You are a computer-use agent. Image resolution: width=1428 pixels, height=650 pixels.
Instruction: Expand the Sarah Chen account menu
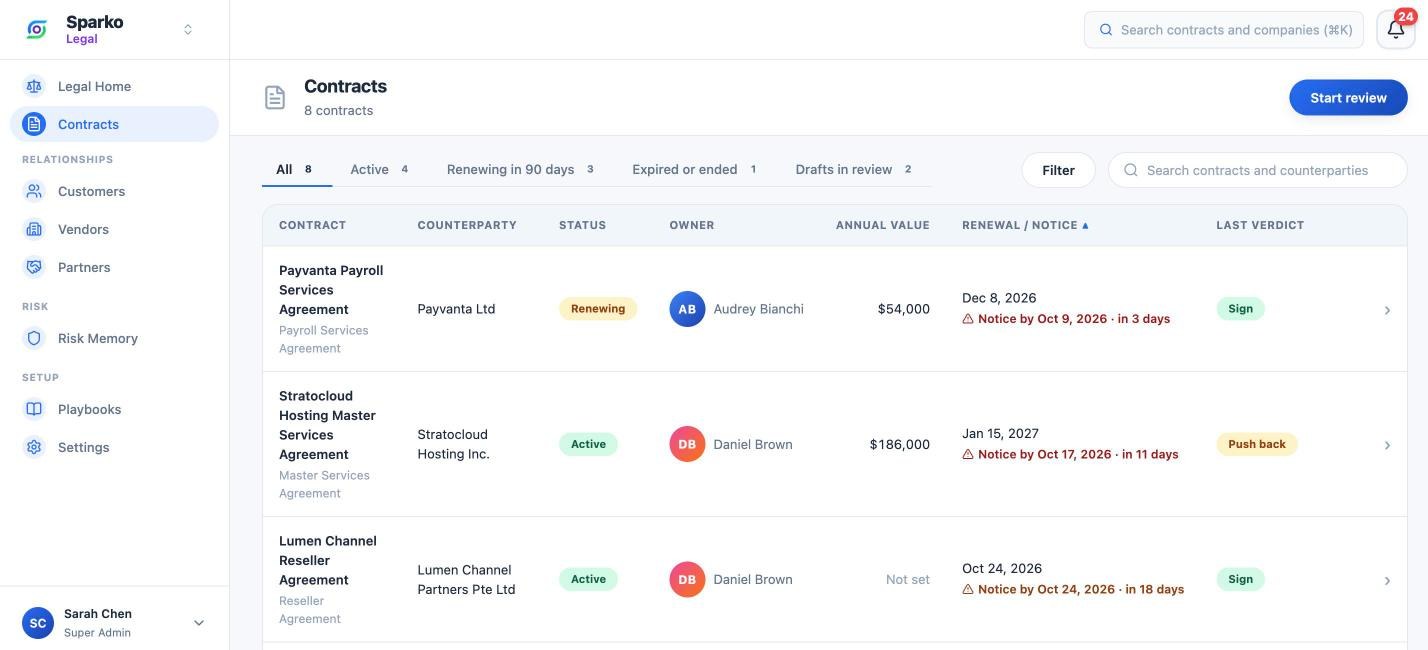[199, 623]
